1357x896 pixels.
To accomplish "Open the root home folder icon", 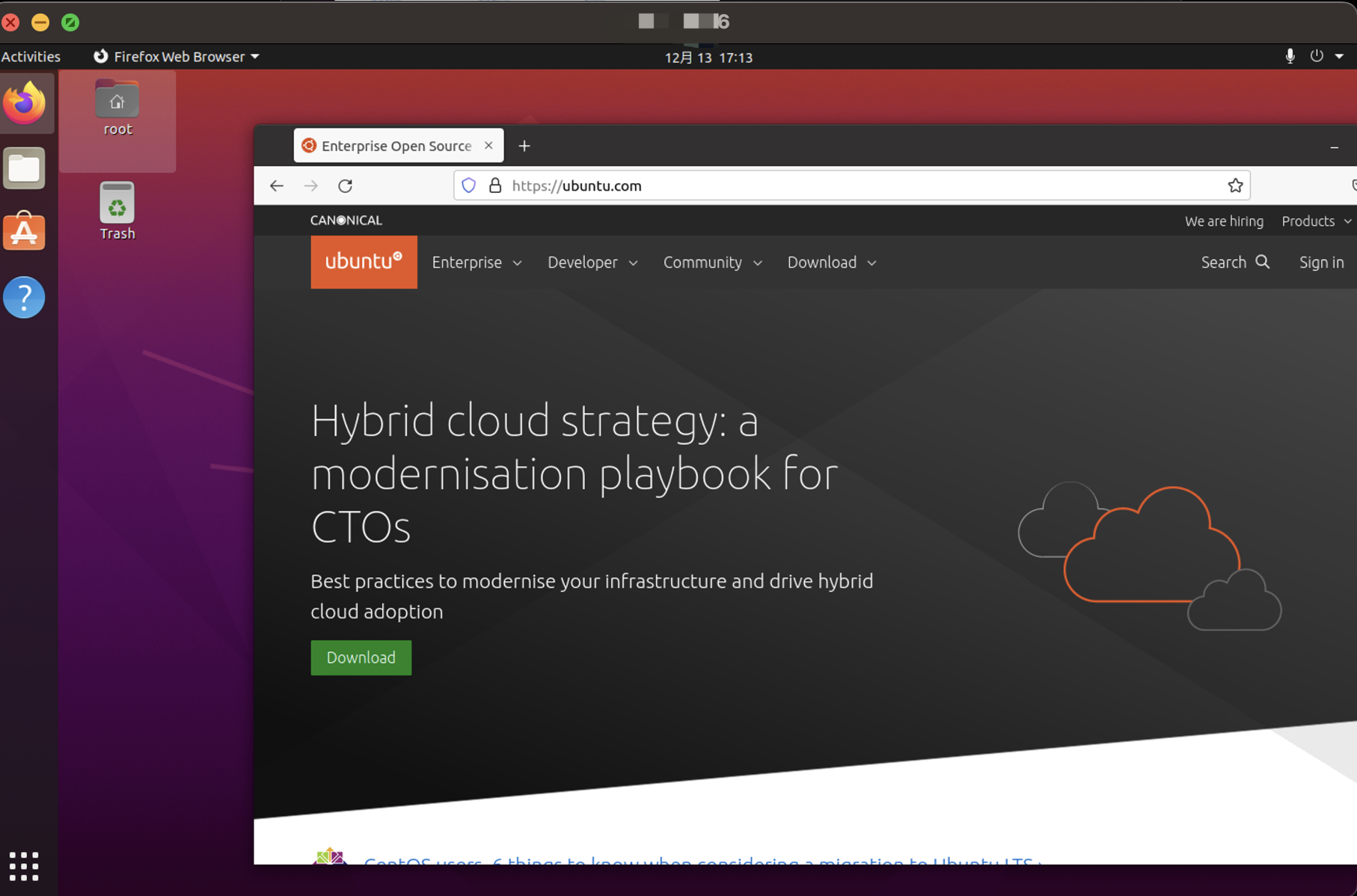I will (117, 109).
